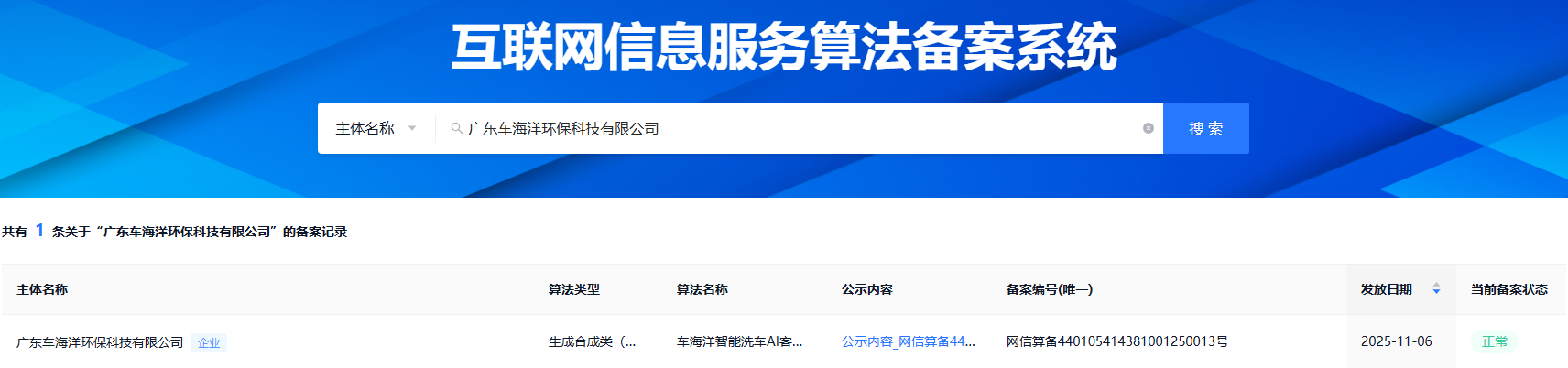
Task: Click the sort arrows beside 发放日期
Action: 1436,289
